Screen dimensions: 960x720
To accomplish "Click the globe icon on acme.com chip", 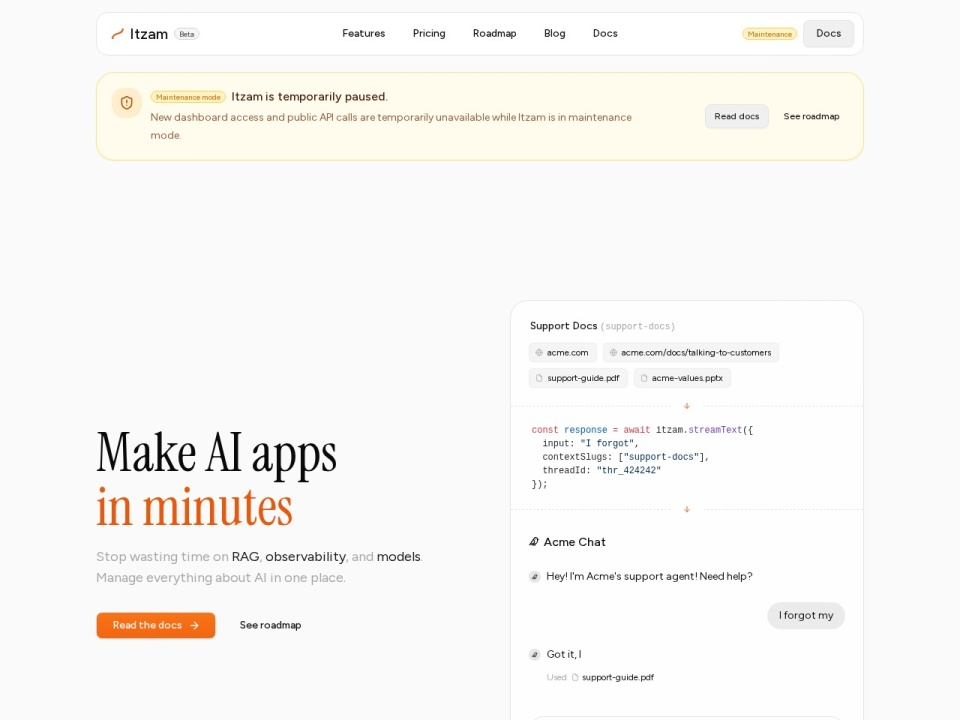I will pyautogui.click(x=539, y=353).
